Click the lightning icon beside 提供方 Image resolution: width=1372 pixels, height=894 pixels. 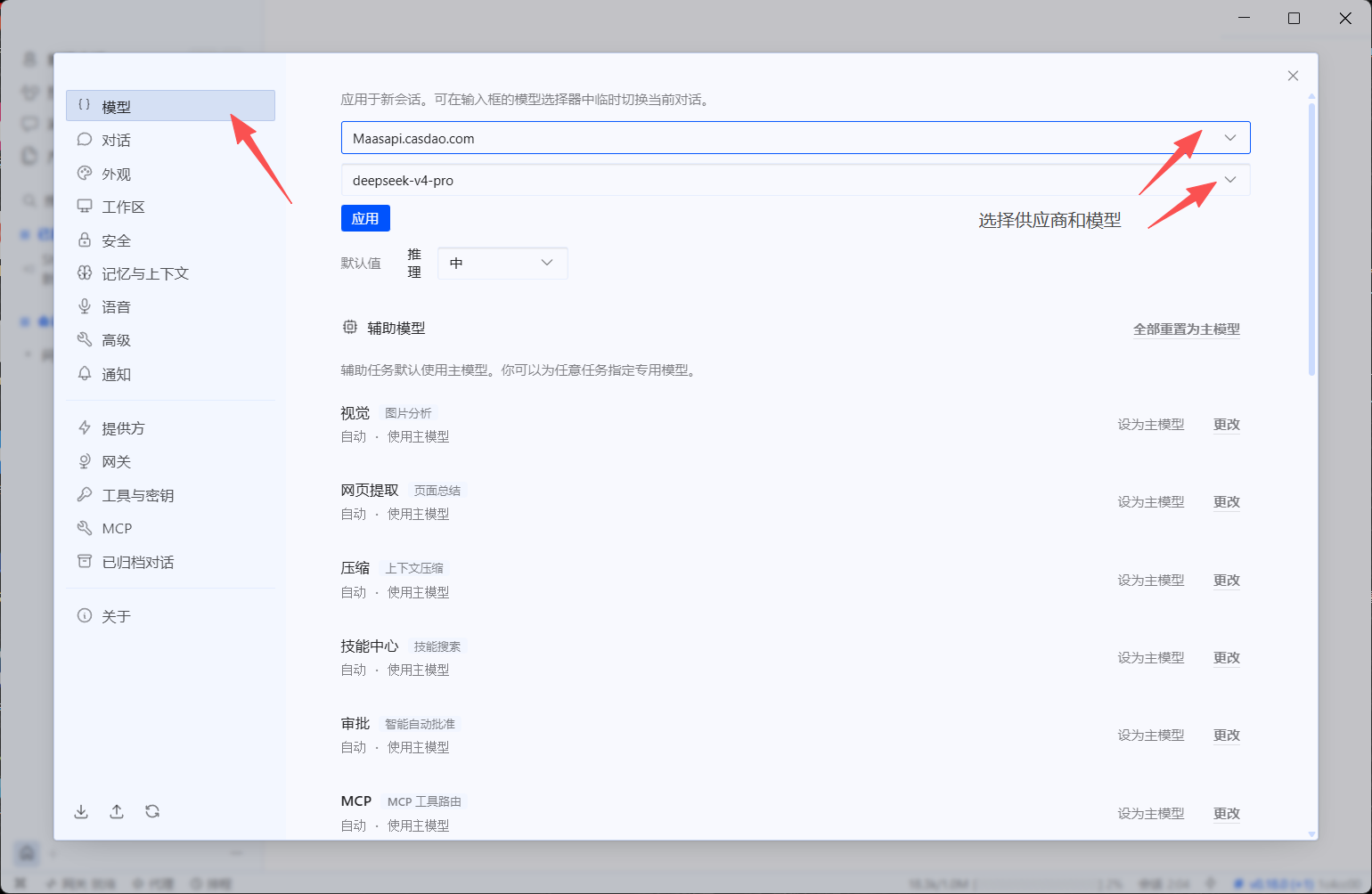click(85, 427)
